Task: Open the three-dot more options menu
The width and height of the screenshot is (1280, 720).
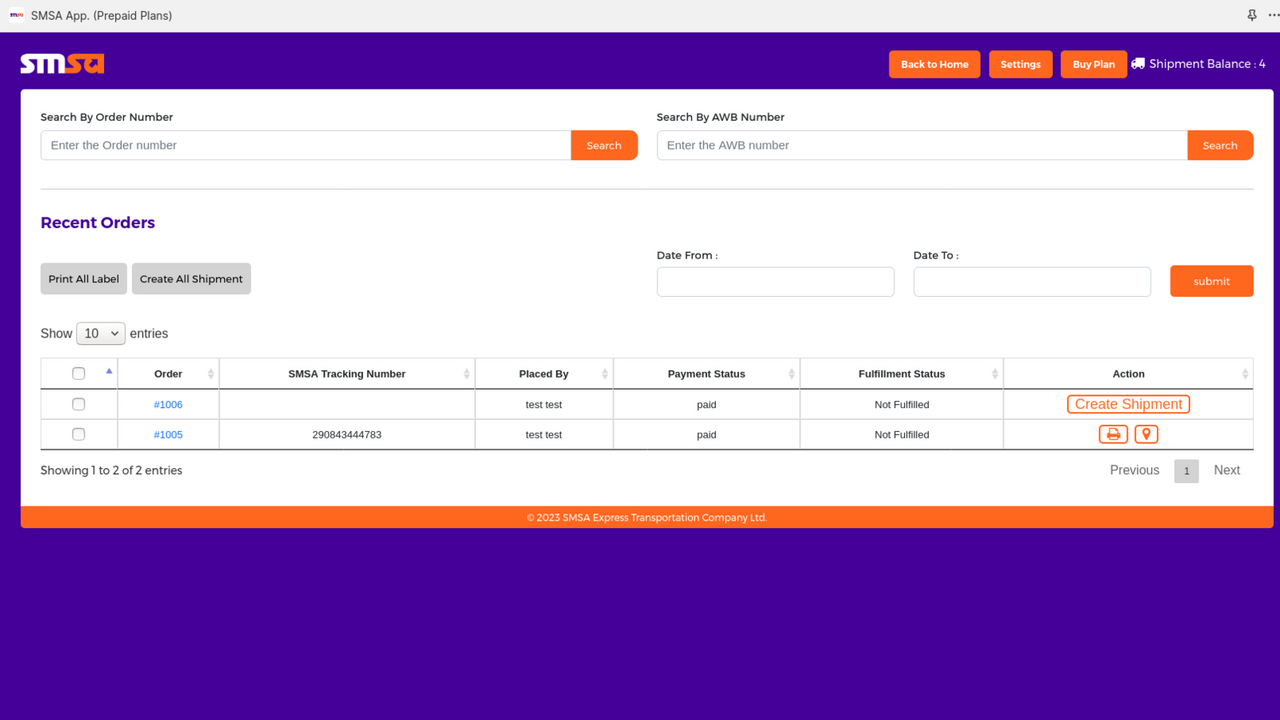Action: coord(1273,15)
